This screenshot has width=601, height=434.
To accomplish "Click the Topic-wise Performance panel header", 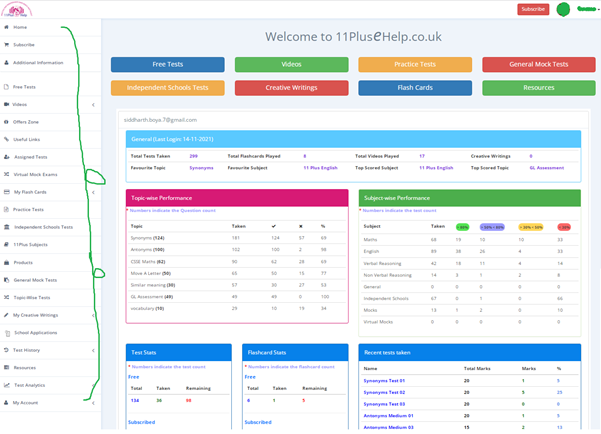I will pos(237,198).
